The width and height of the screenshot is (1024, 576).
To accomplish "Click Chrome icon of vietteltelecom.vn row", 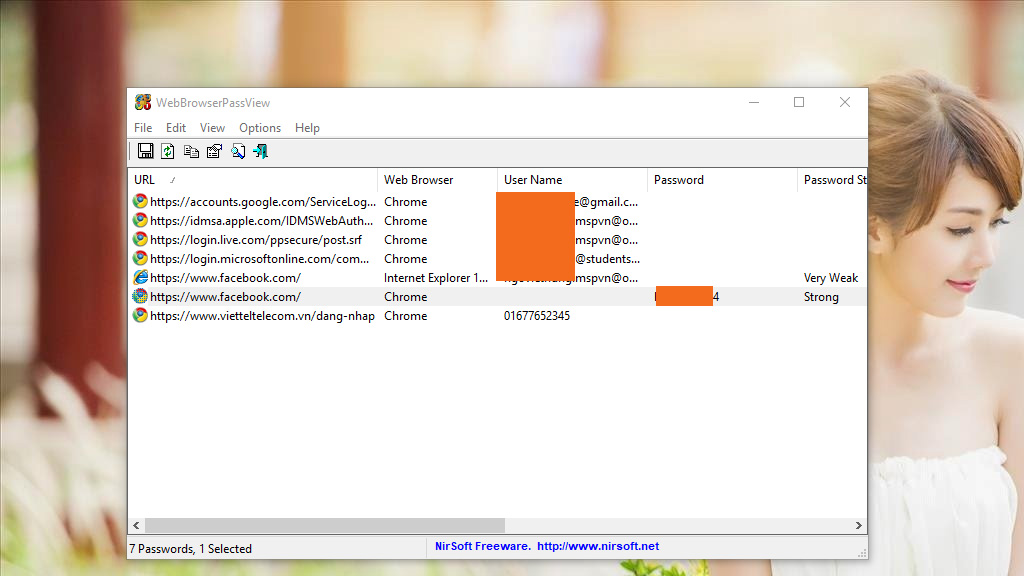I will 140,315.
